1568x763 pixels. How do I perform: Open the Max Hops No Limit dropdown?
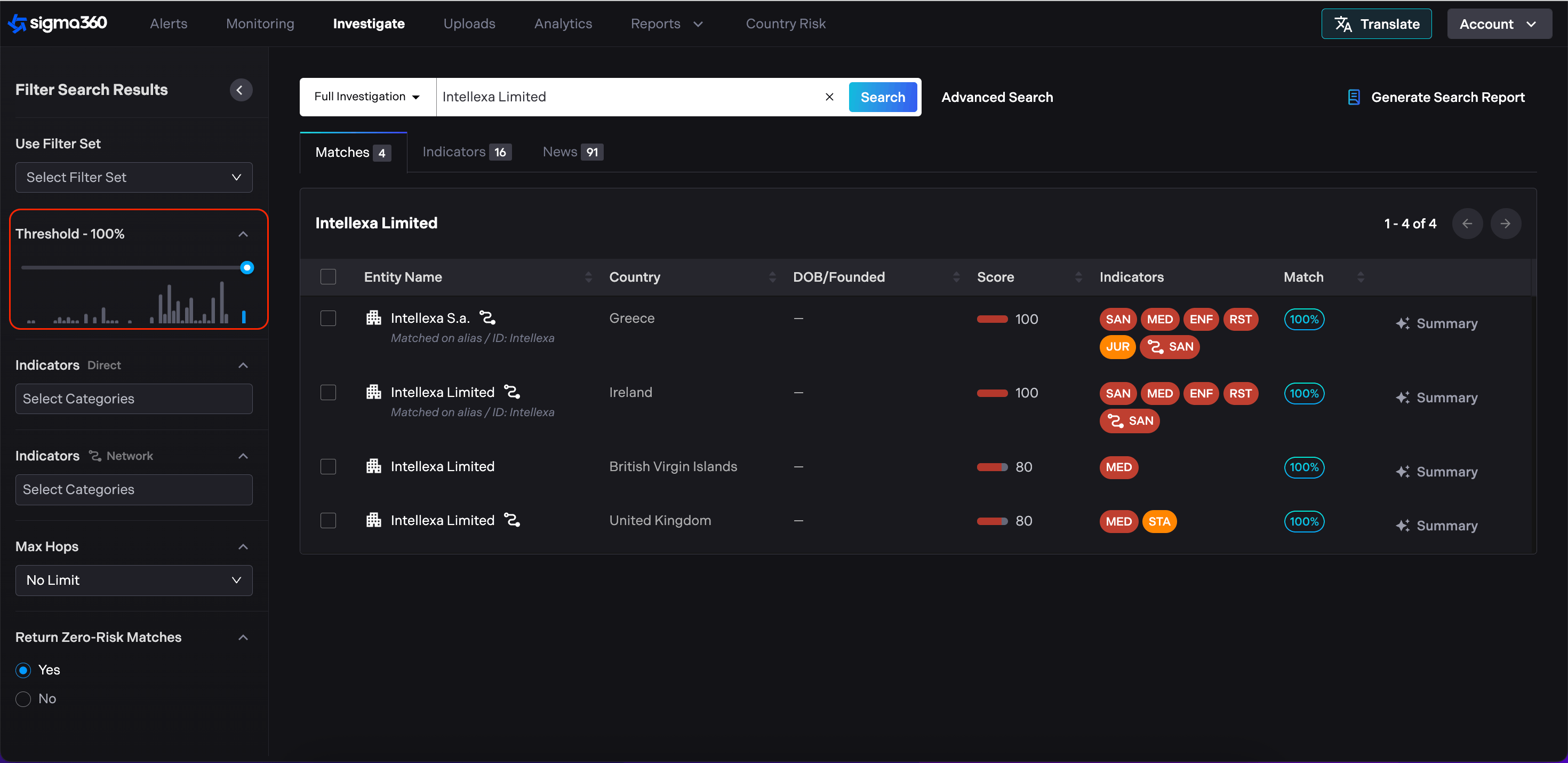tap(133, 579)
